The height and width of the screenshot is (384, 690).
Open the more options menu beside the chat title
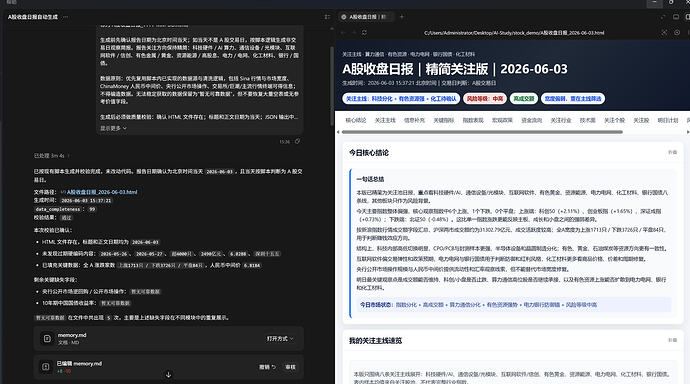pyautogui.click(x=66, y=17)
